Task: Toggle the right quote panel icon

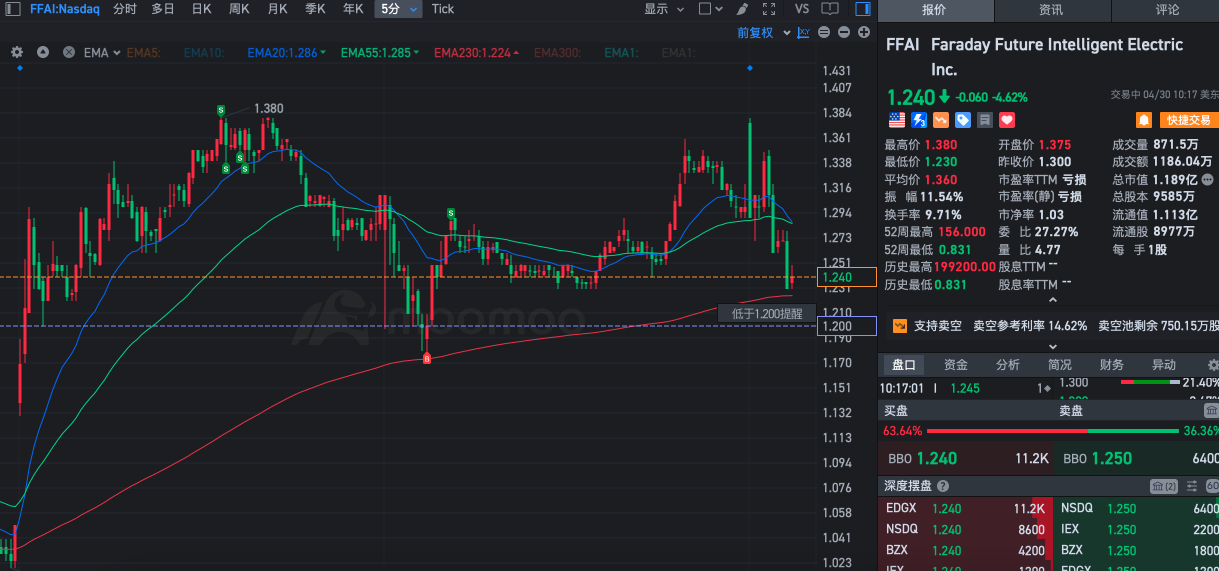Action: 863,9
